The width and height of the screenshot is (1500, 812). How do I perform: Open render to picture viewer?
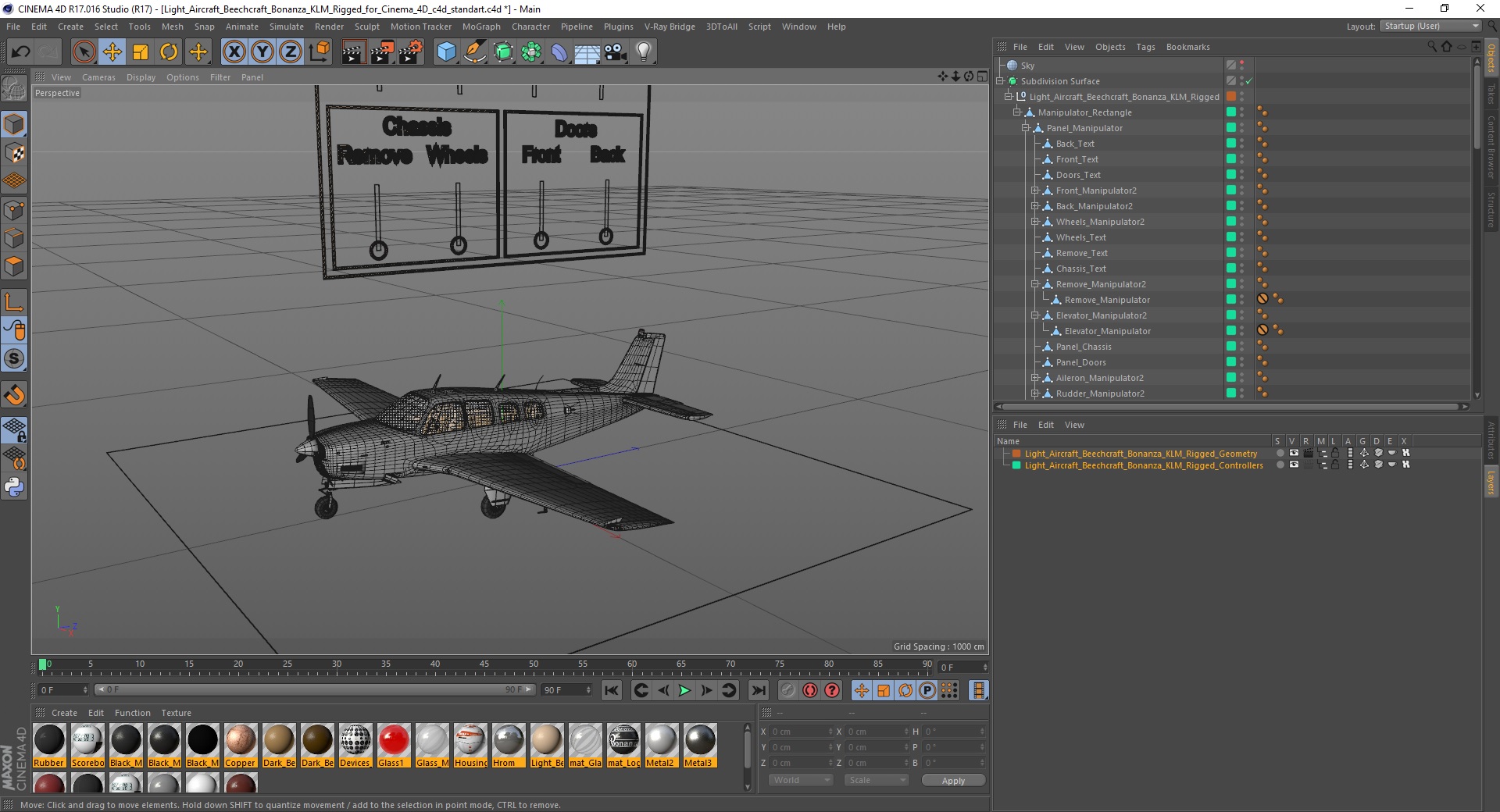[382, 52]
